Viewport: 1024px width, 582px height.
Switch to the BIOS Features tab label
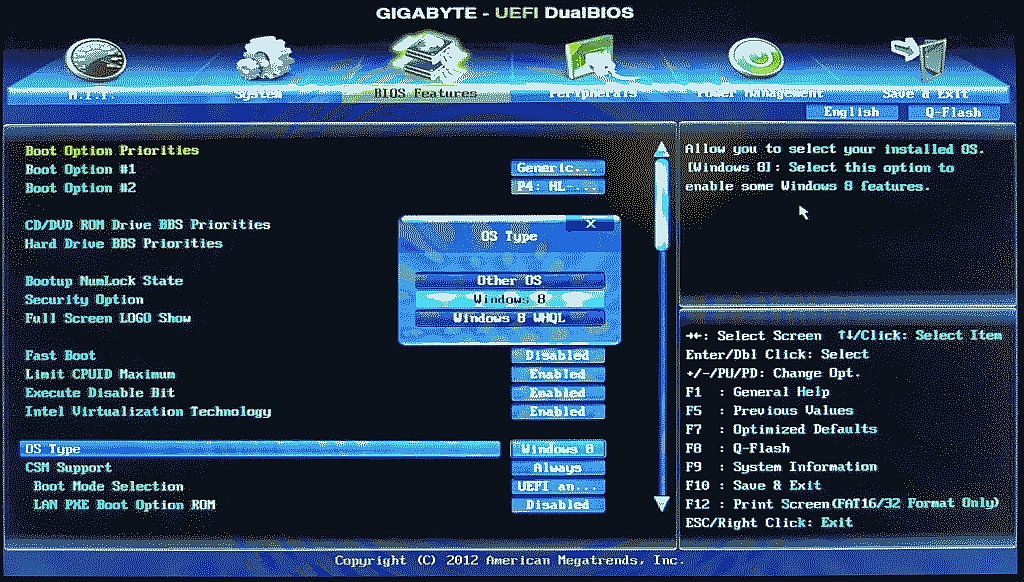click(426, 93)
